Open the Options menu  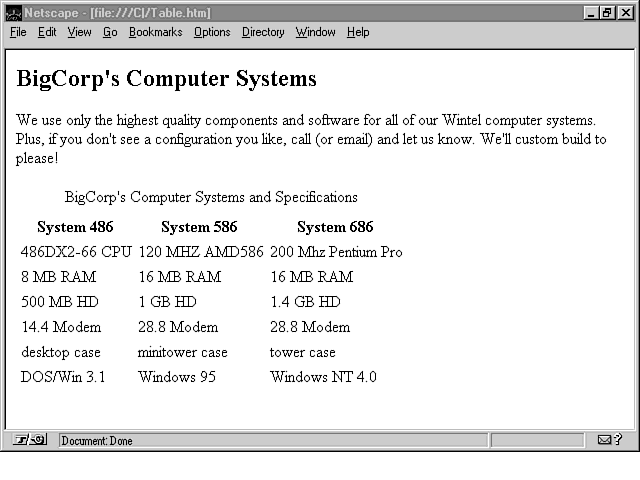212,32
